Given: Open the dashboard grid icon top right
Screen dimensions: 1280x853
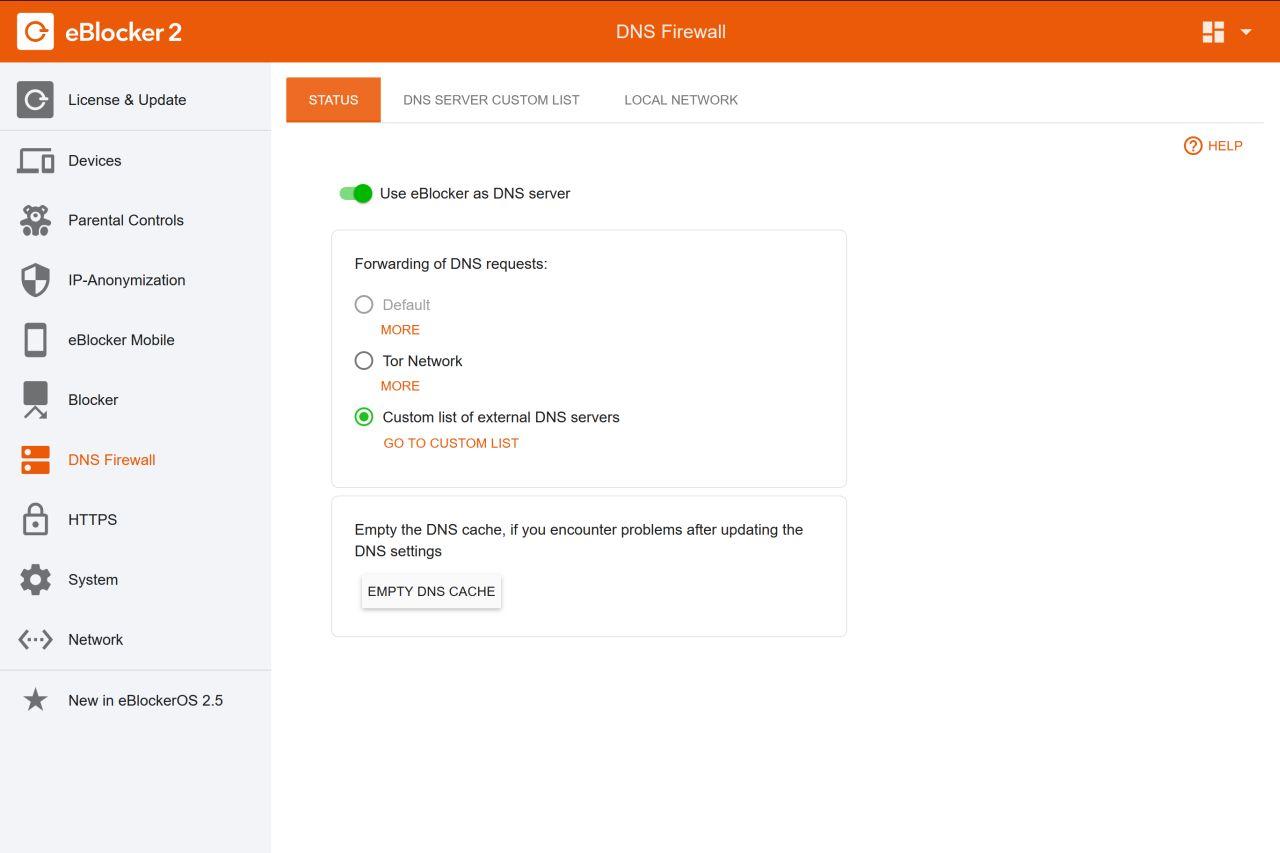Looking at the screenshot, I should coord(1212,31).
